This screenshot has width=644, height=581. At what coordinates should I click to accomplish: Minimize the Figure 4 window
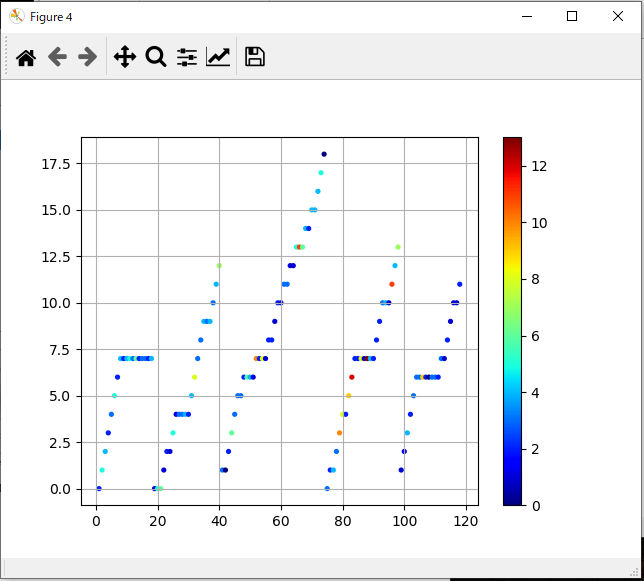tap(527, 16)
